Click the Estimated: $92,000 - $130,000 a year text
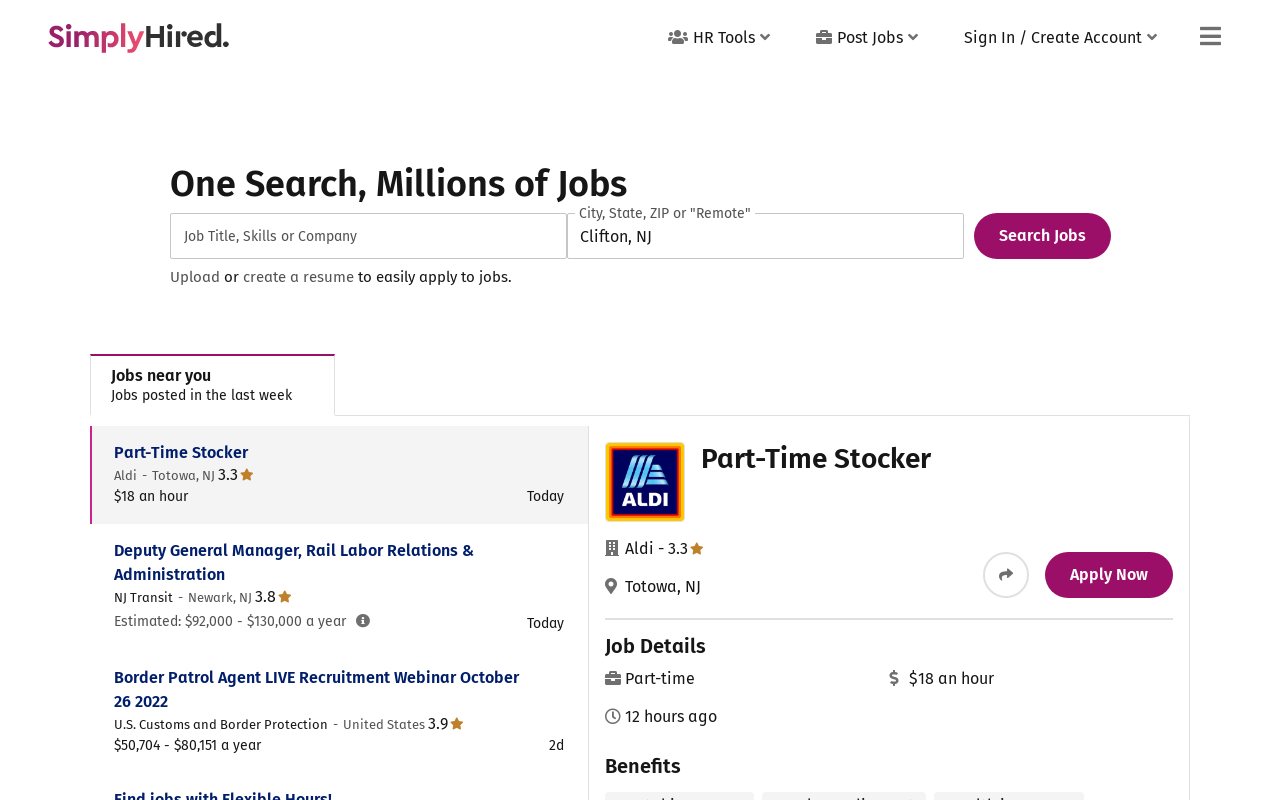1280x800 pixels. tap(230, 621)
